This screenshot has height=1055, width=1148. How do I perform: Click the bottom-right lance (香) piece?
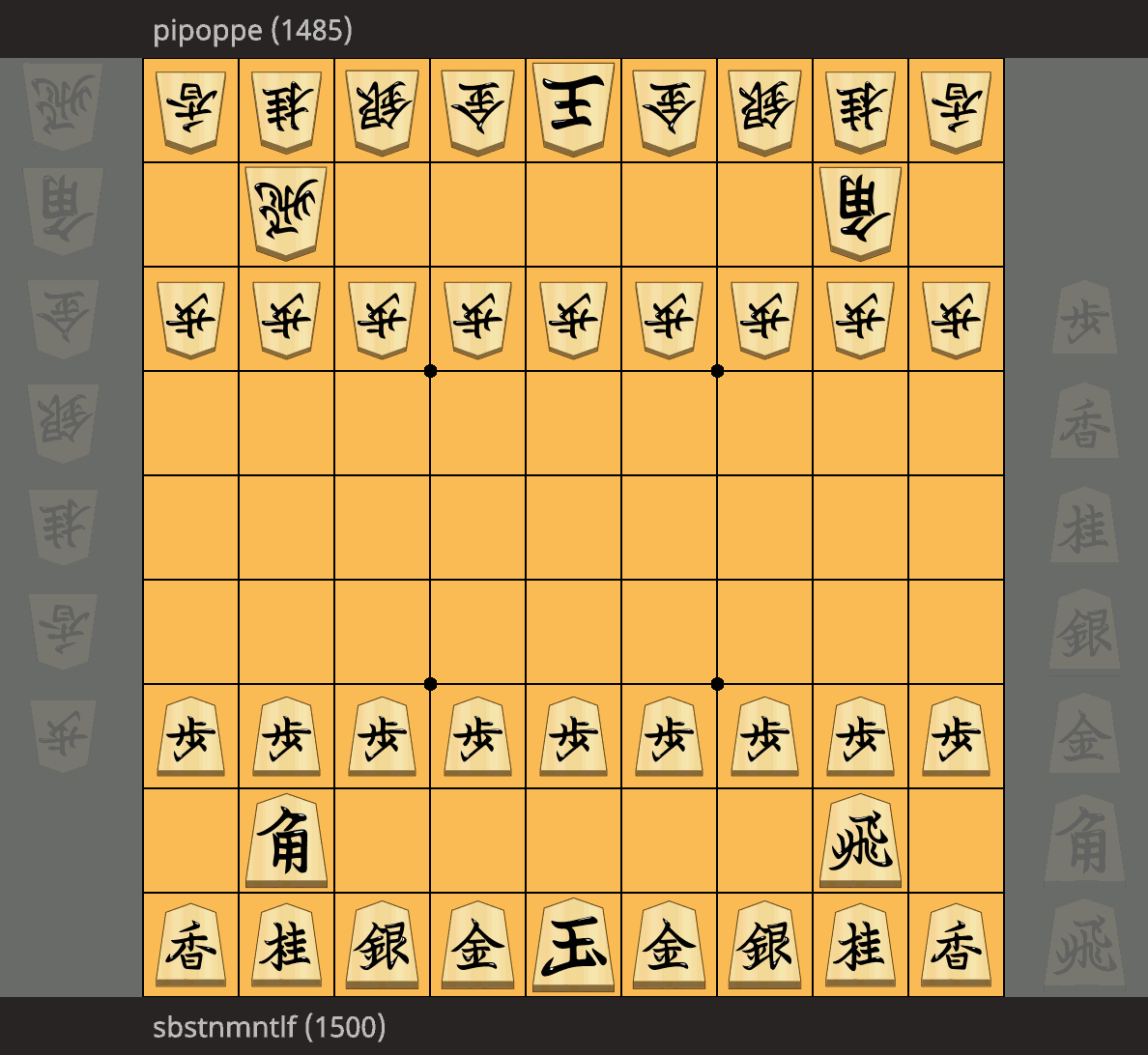click(x=956, y=945)
